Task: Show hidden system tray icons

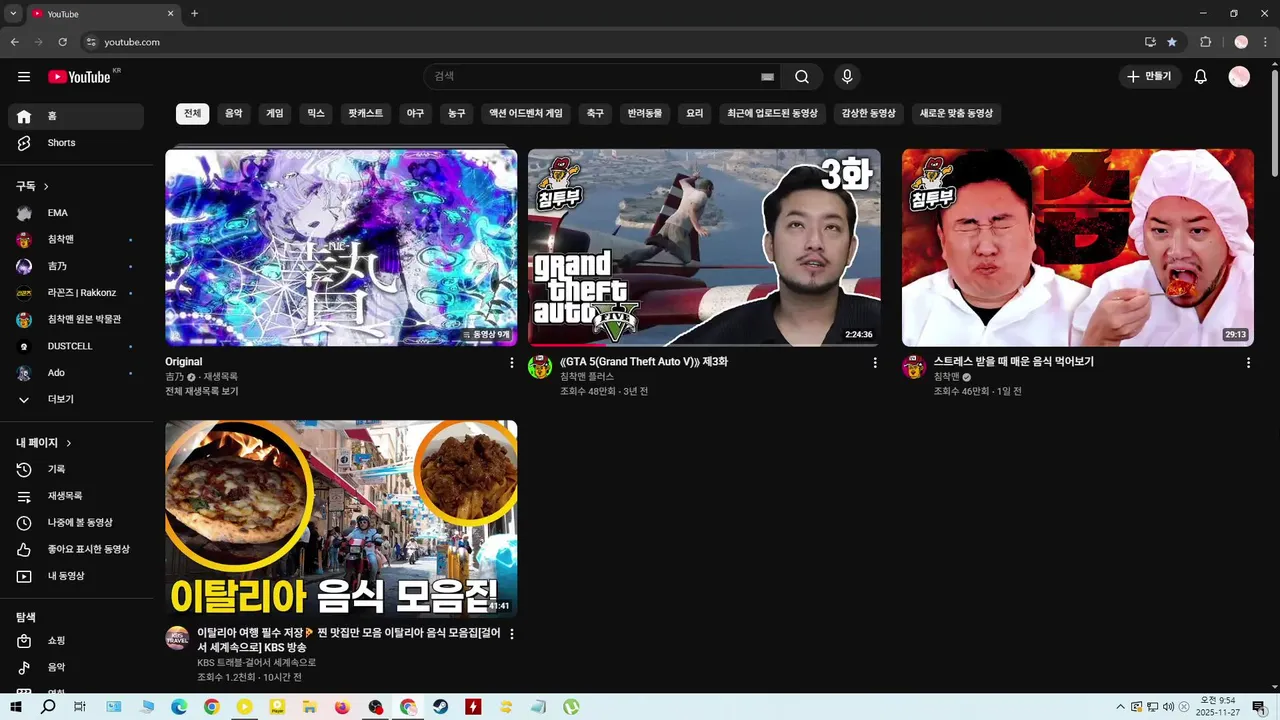Action: [x=1120, y=707]
